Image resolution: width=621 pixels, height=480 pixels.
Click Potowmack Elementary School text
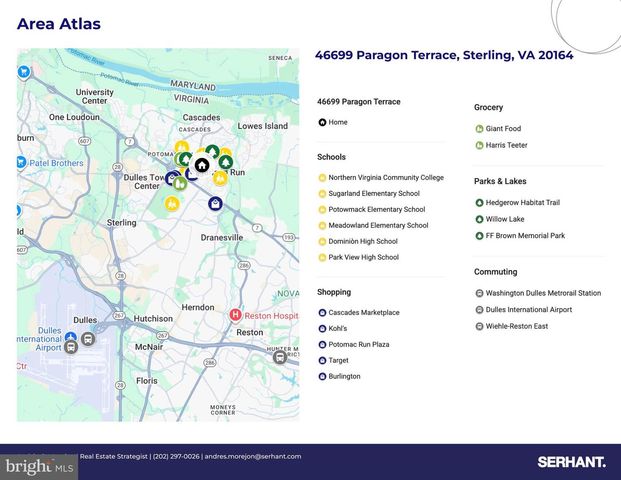[377, 209]
